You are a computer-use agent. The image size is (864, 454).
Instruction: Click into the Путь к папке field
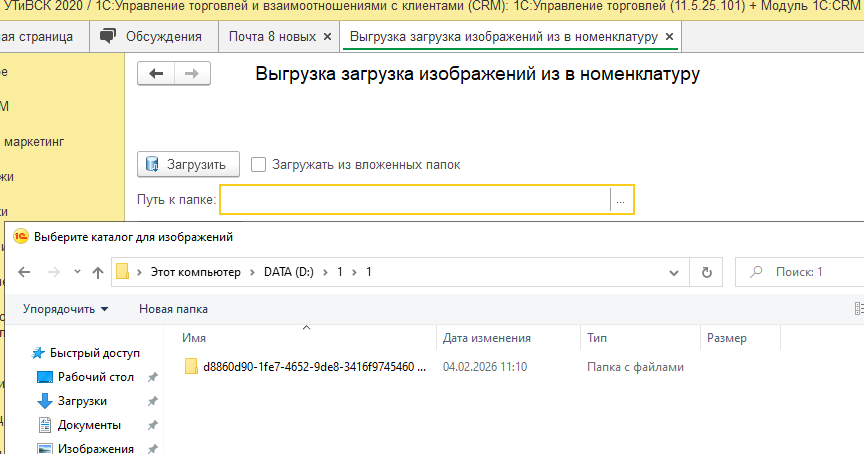pos(415,199)
